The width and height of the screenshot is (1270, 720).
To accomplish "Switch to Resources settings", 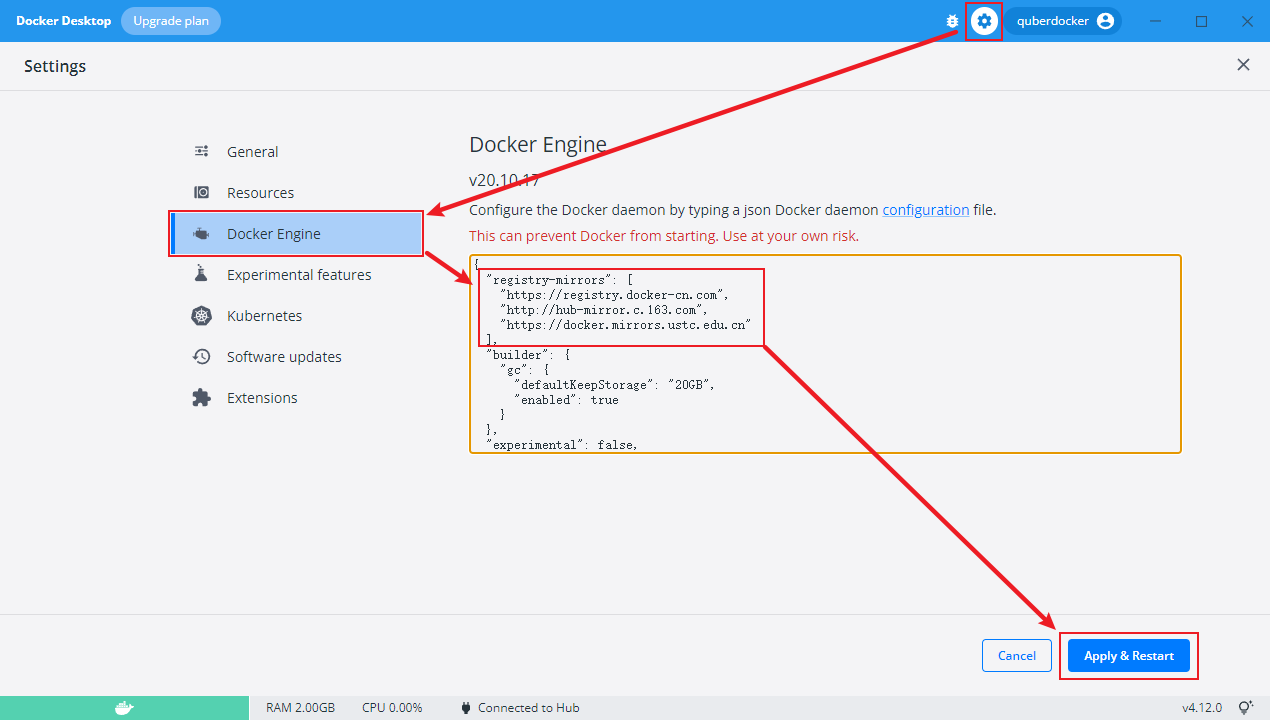I will pos(260,193).
